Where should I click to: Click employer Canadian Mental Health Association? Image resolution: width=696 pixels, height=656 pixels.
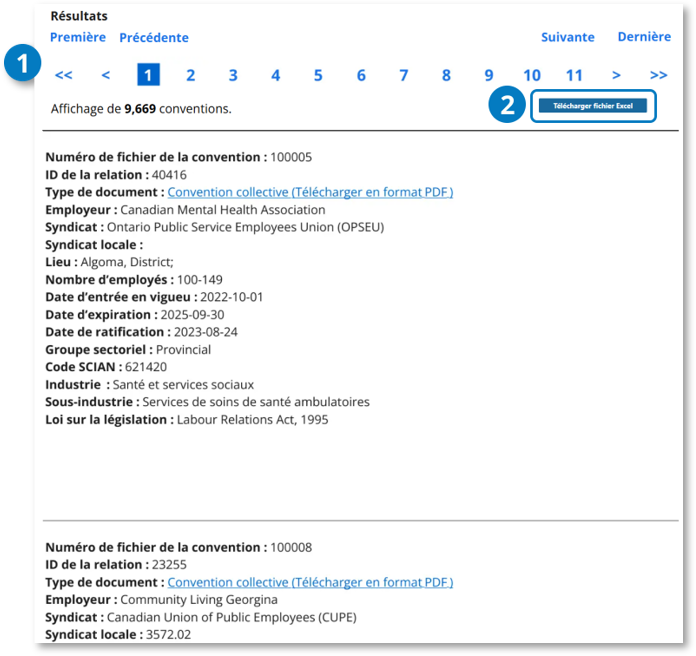point(223,209)
